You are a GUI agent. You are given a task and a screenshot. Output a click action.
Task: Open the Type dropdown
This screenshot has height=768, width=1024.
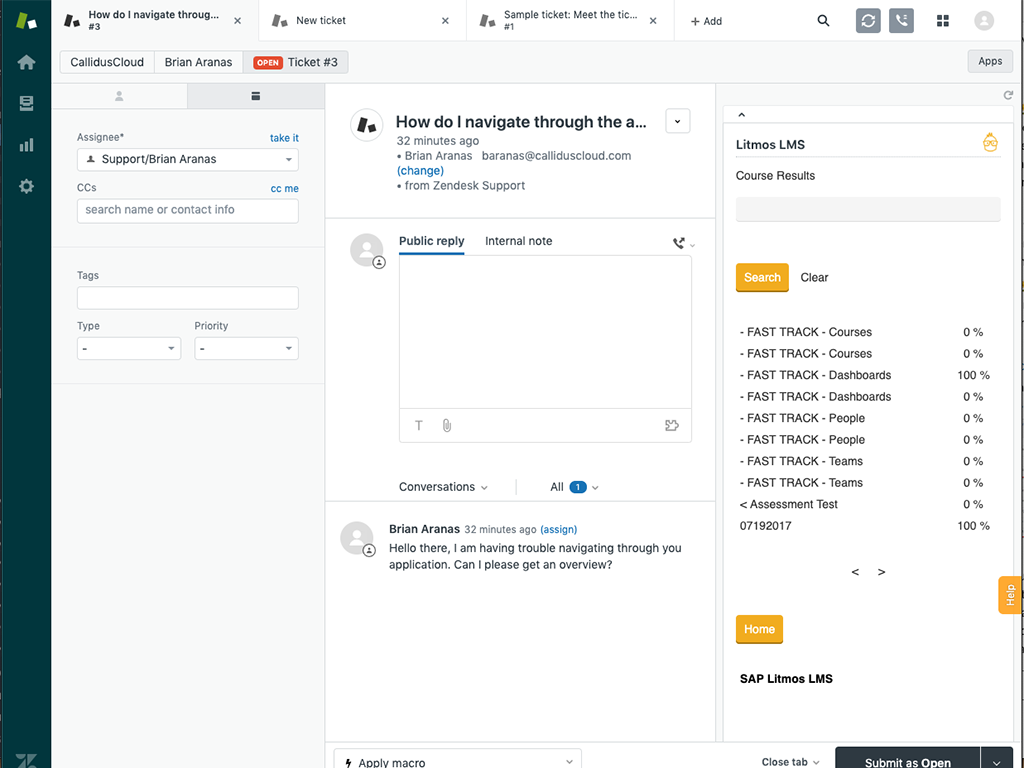pyautogui.click(x=129, y=348)
